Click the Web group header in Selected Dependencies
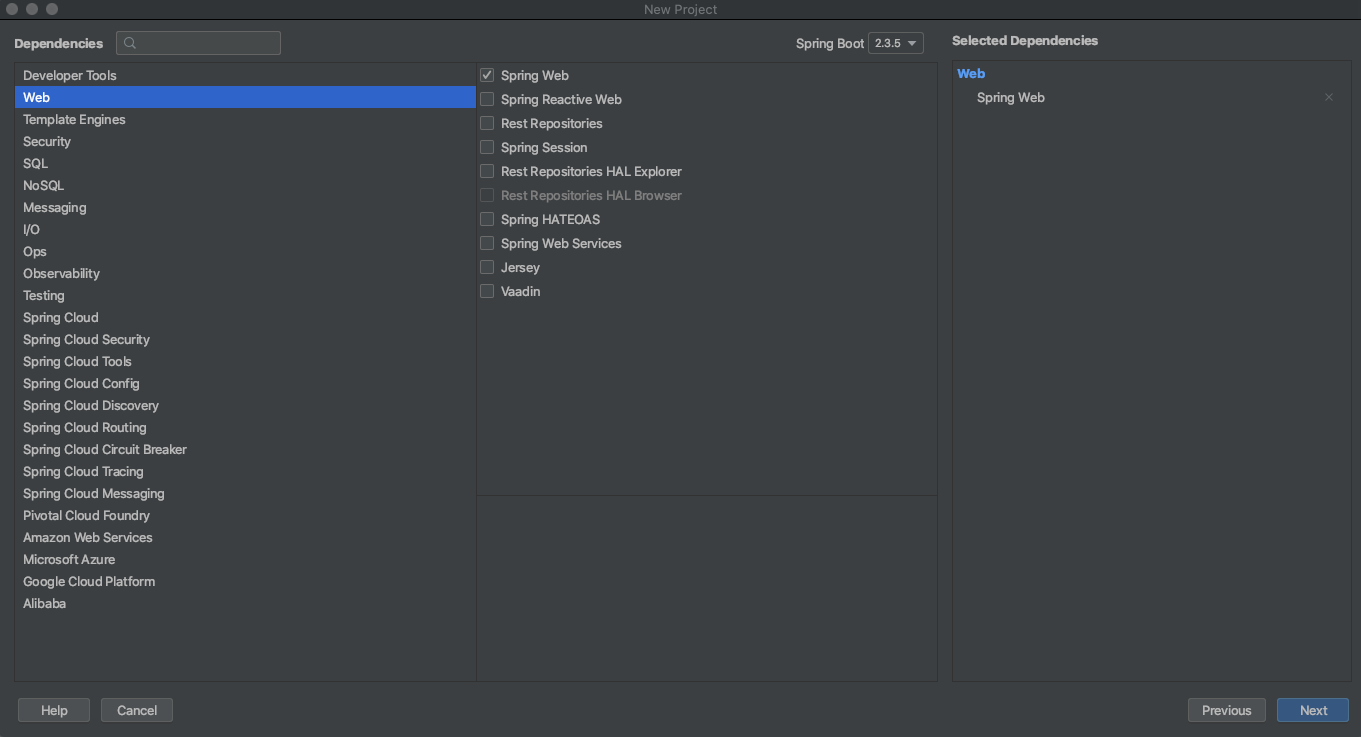The image size is (1361, 737). point(971,73)
